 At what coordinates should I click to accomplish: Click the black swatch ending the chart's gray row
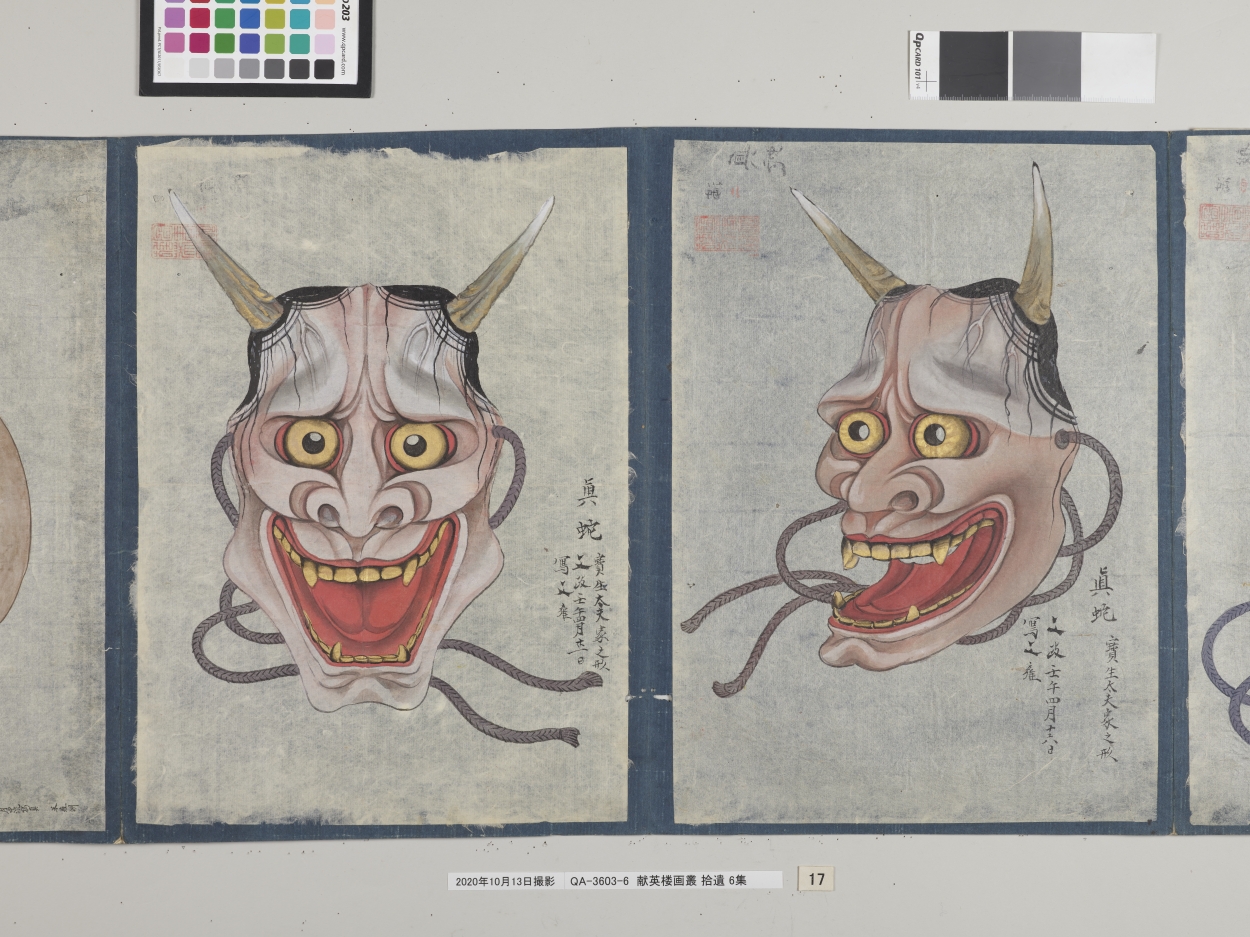pos(324,69)
